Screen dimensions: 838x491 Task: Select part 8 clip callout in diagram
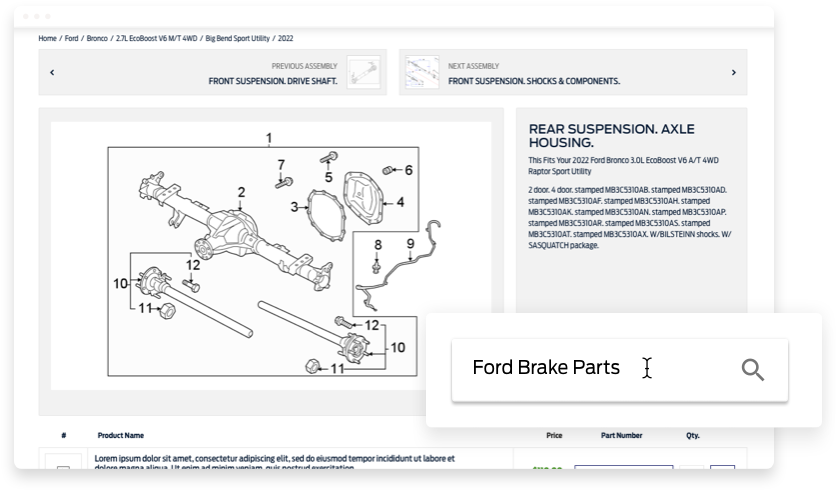coord(378,245)
